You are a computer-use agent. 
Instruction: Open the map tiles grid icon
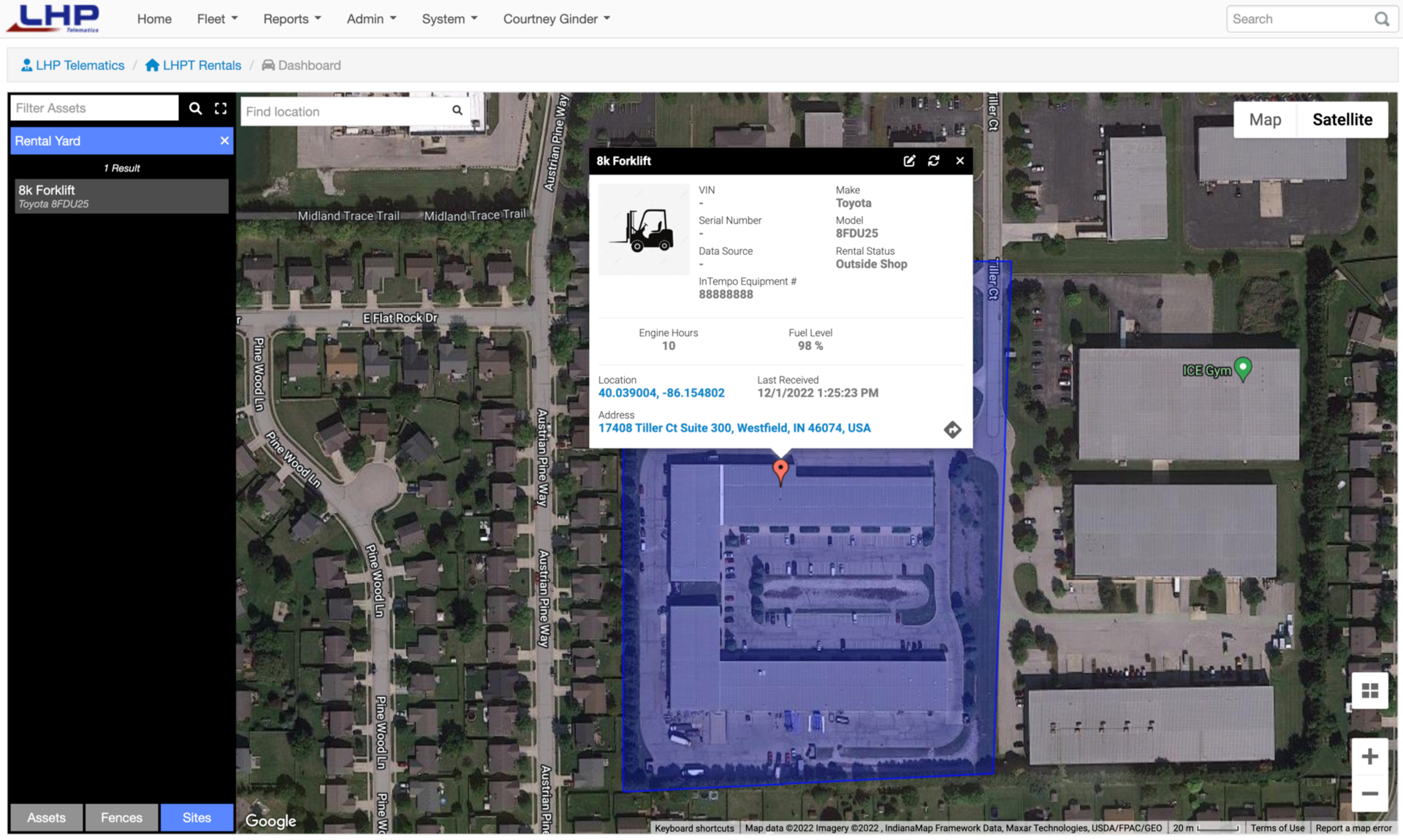[x=1370, y=690]
